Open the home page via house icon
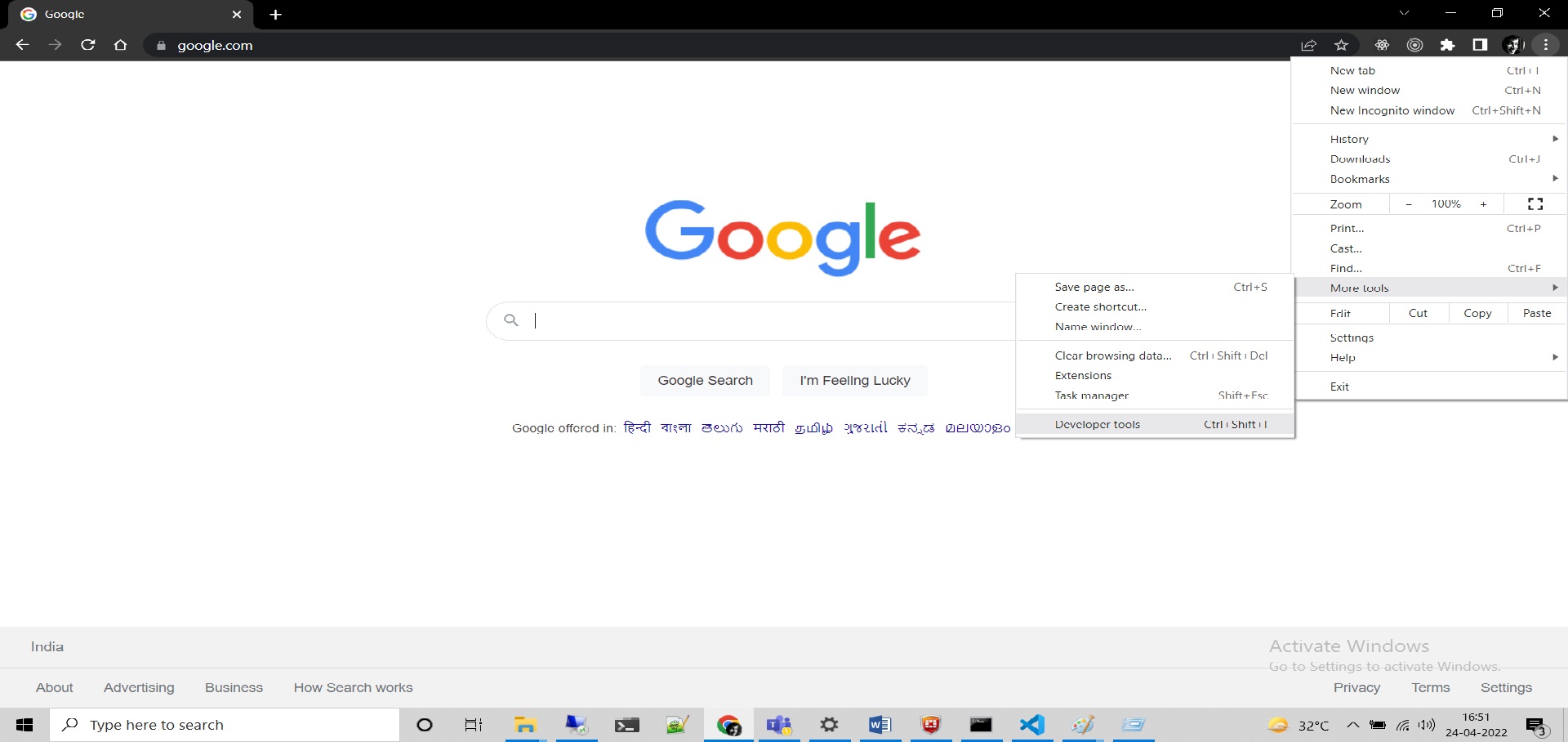This screenshot has width=1568, height=742. pos(121,45)
